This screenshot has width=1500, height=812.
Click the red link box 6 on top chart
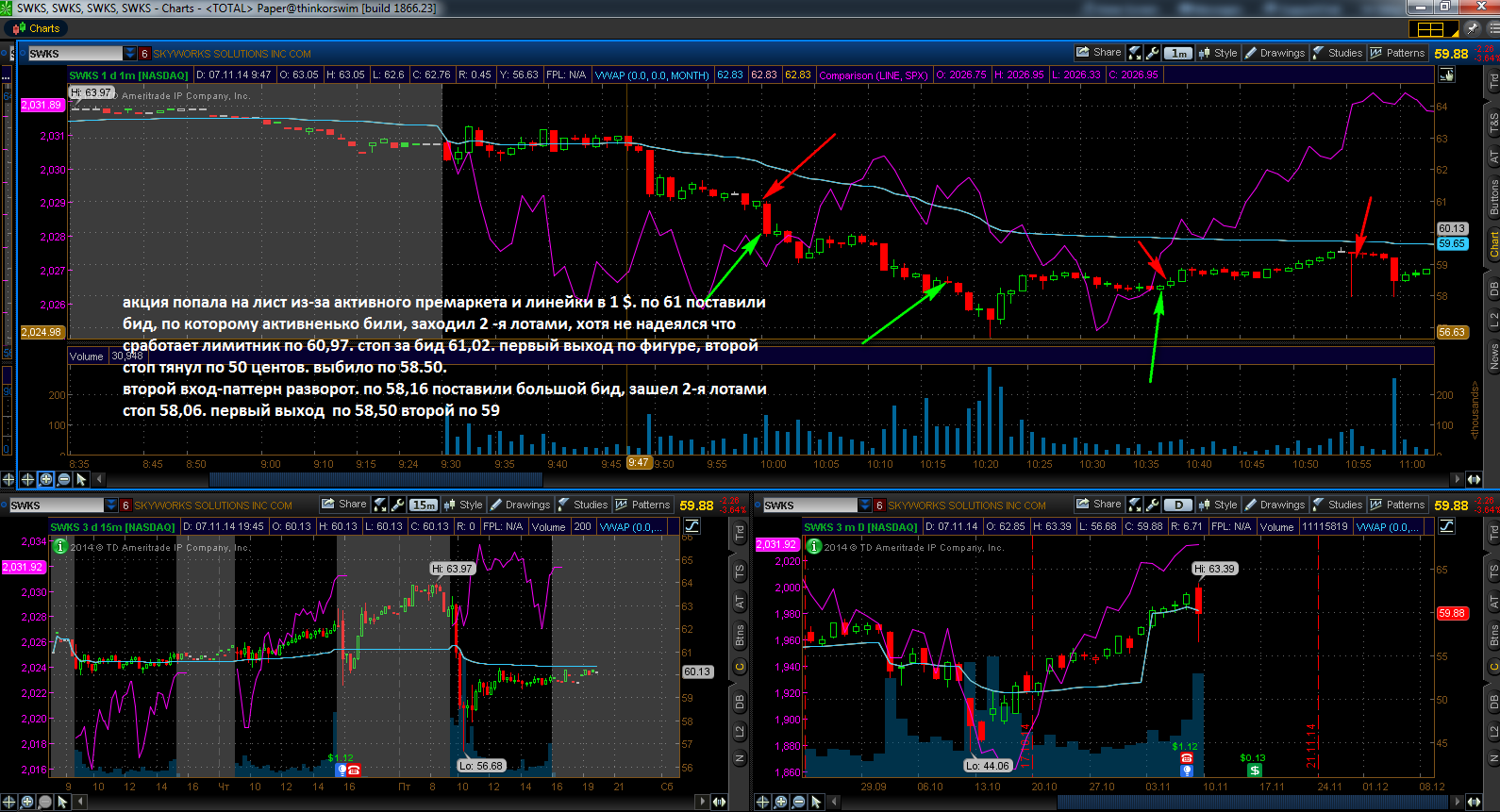pyautogui.click(x=144, y=54)
